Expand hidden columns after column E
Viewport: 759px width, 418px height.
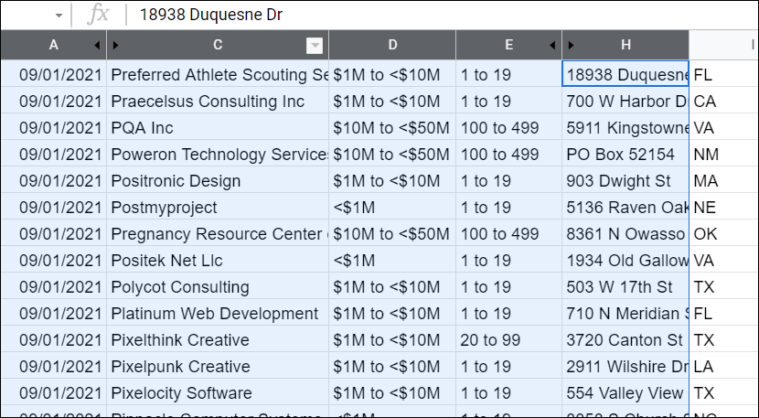click(552, 45)
